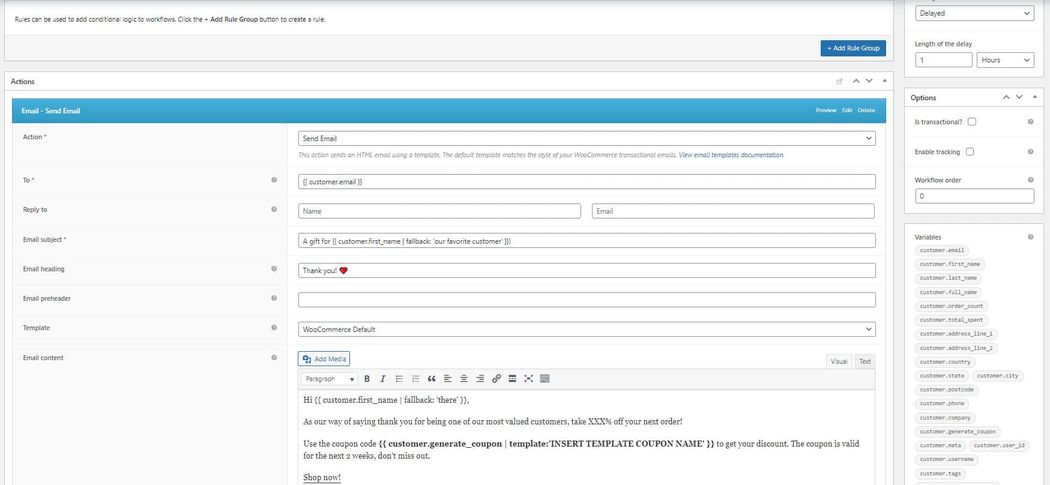Enable the Is transactional checkbox
The height and width of the screenshot is (485, 1050).
[x=972, y=122]
